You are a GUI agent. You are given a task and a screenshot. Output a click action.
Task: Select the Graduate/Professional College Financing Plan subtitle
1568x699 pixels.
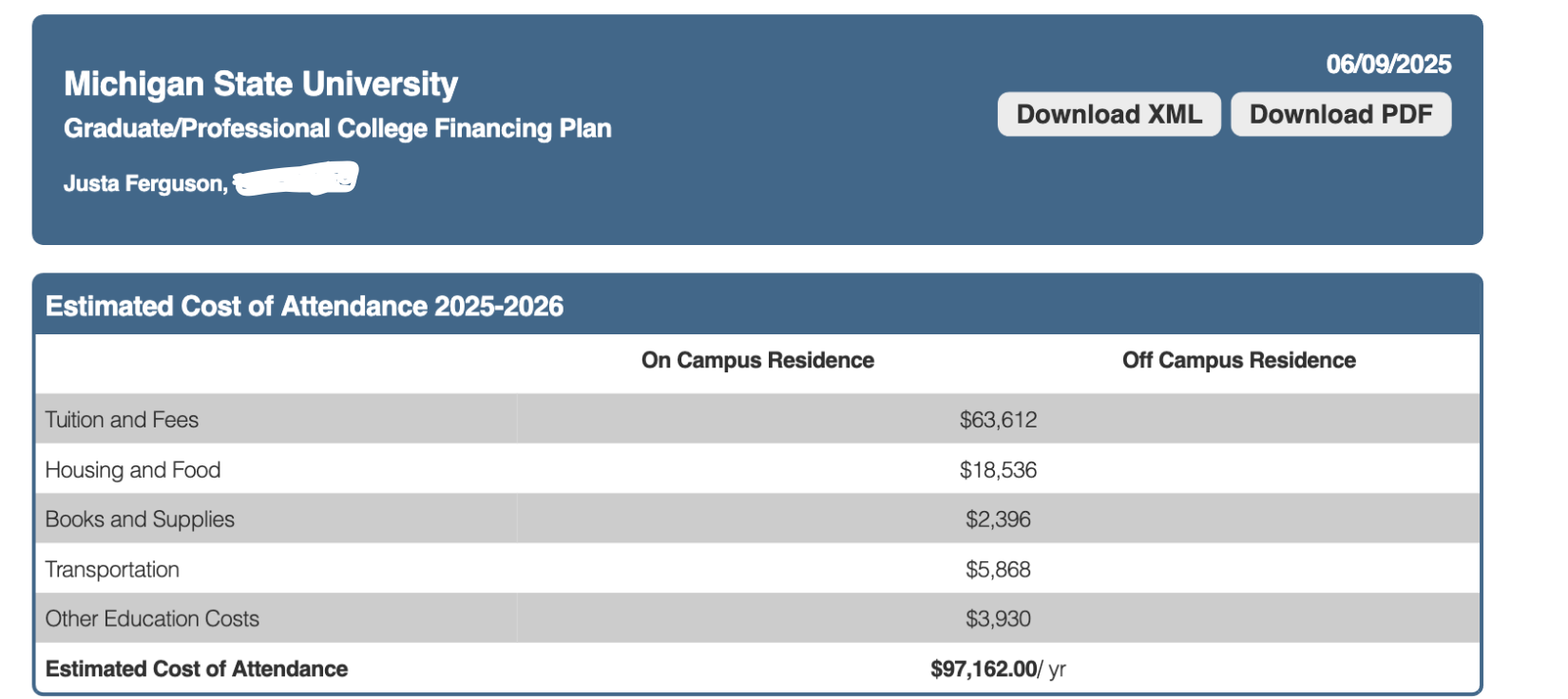click(337, 129)
